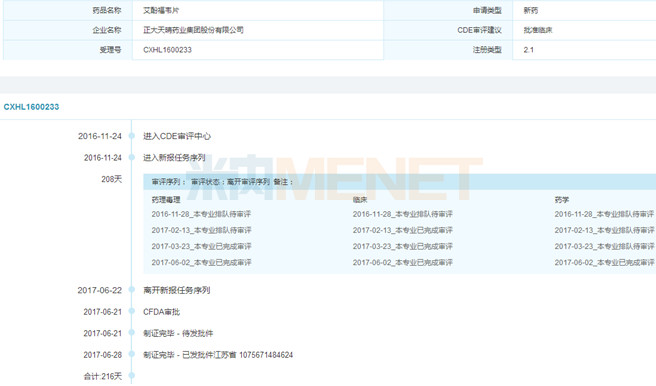This screenshot has height=386, width=656.
Task: Click the 受理号 label cell
Action: (x=68, y=50)
